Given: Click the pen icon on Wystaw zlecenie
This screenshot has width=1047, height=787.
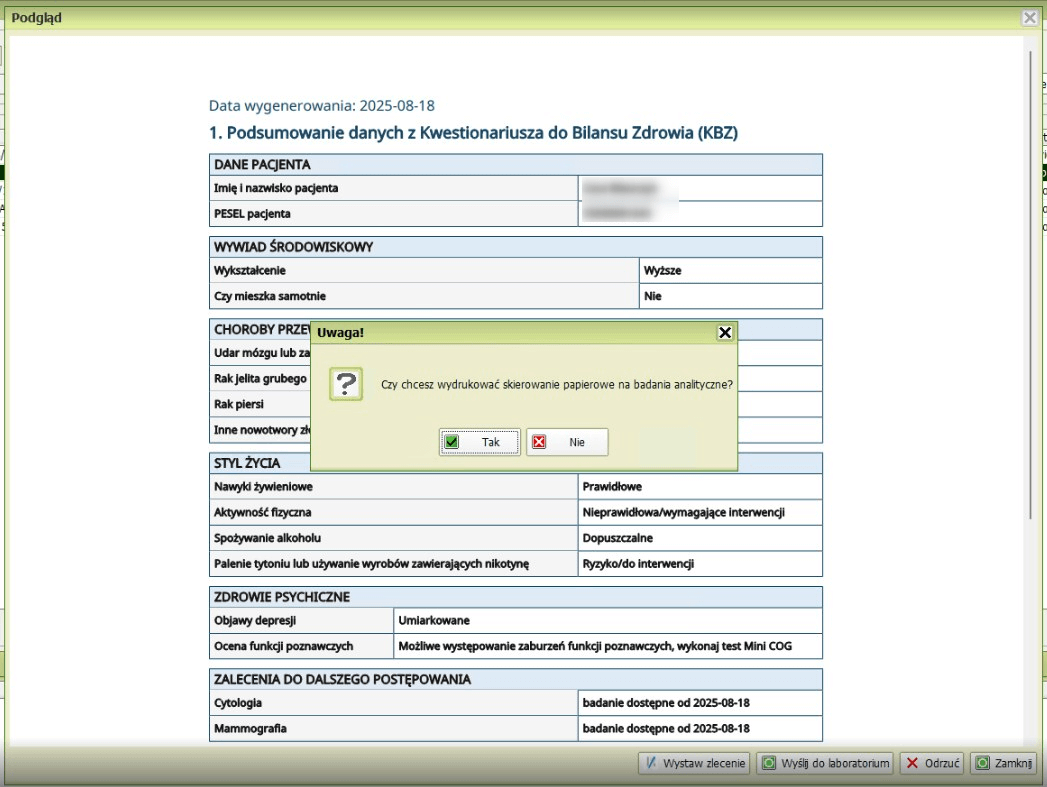Looking at the screenshot, I should tap(651, 762).
